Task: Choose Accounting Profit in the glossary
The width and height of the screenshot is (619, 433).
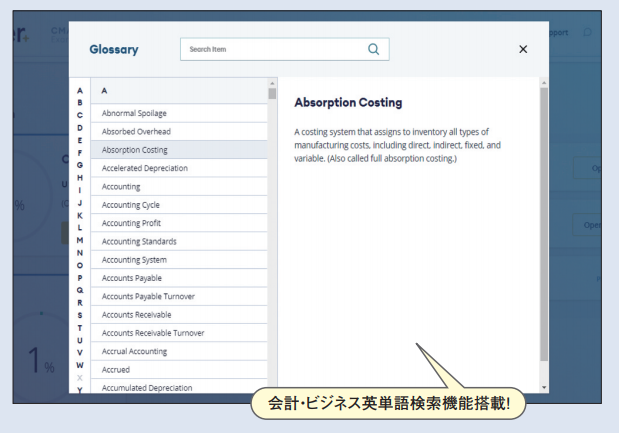Action: (x=130, y=223)
